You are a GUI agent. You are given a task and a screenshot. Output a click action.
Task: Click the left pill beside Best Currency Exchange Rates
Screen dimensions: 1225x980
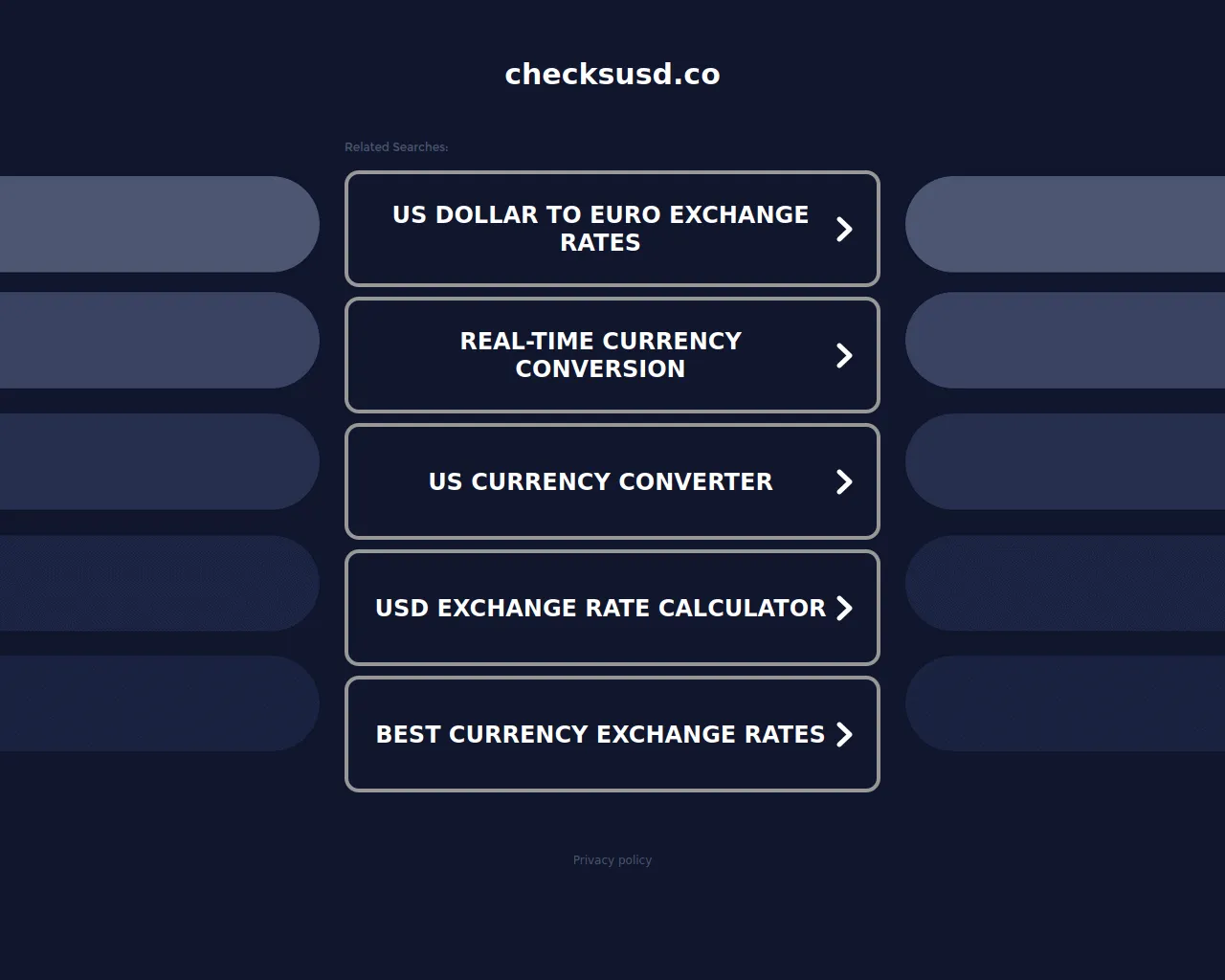(x=159, y=703)
